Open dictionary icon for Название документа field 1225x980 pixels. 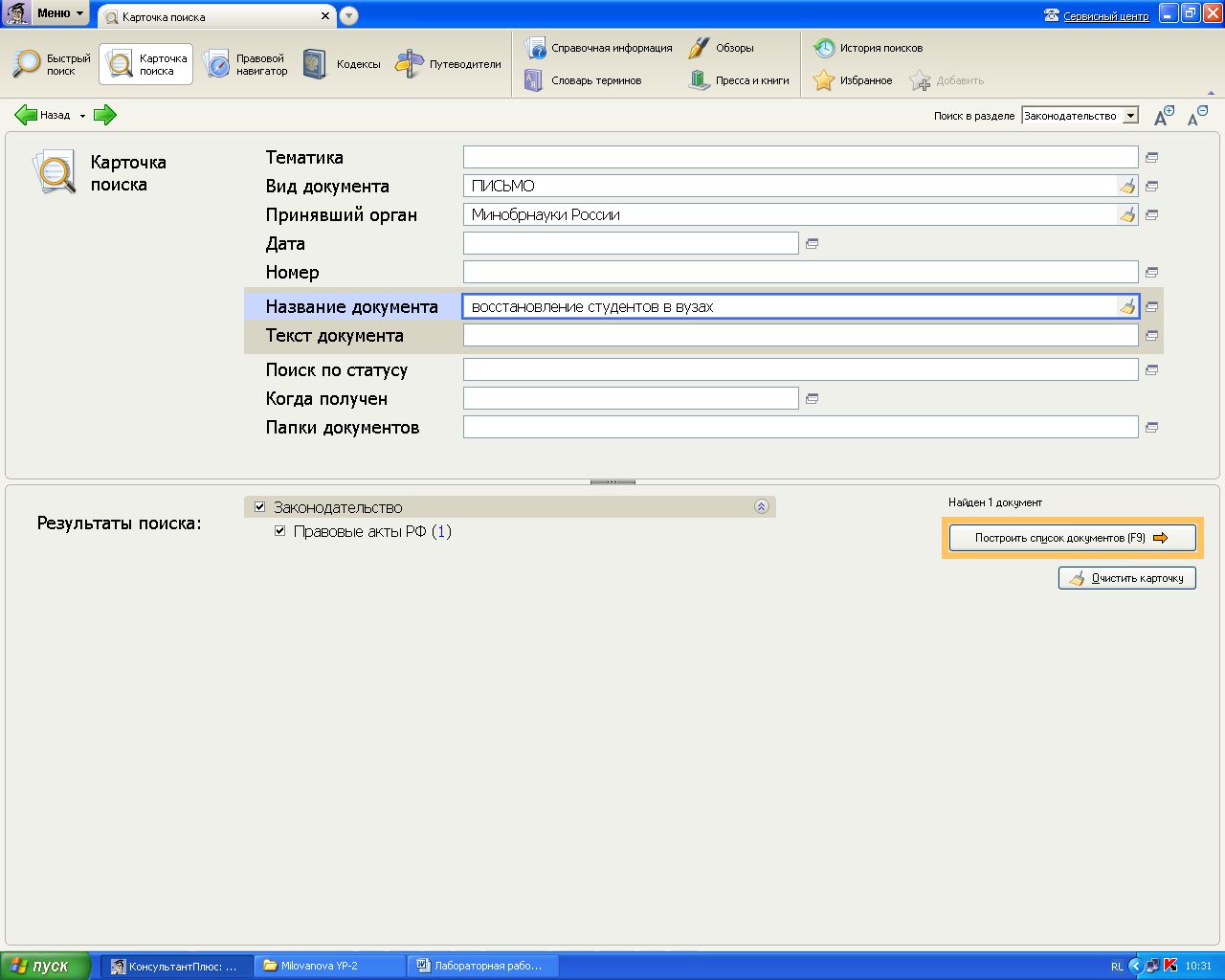point(1152,306)
